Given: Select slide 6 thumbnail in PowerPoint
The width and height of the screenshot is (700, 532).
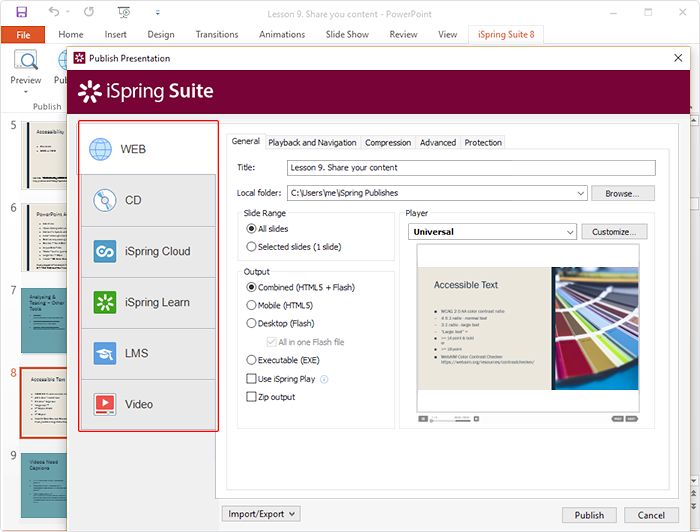Looking at the screenshot, I should [44, 237].
